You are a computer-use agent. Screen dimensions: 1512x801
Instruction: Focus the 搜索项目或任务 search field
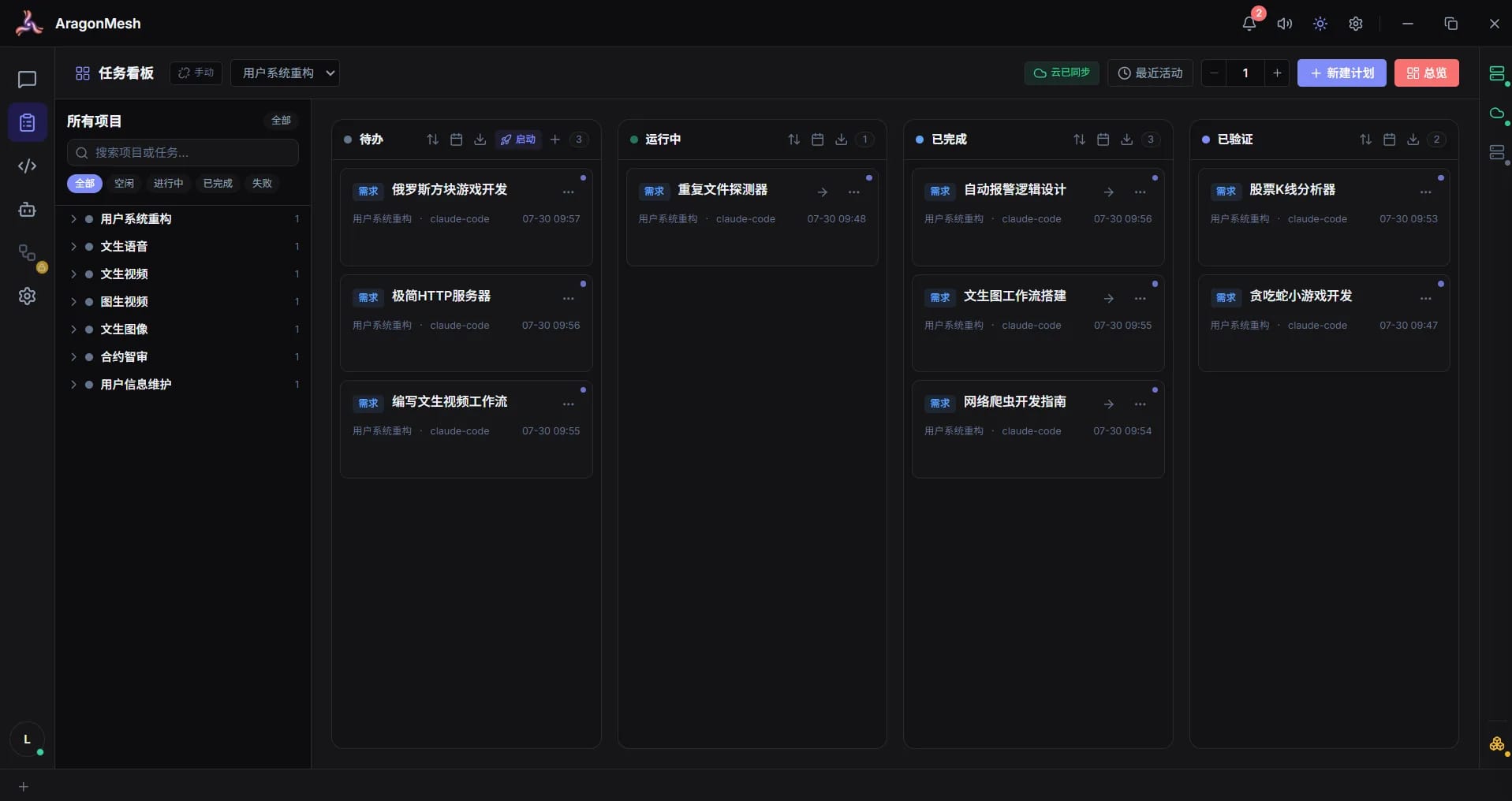[x=183, y=152]
